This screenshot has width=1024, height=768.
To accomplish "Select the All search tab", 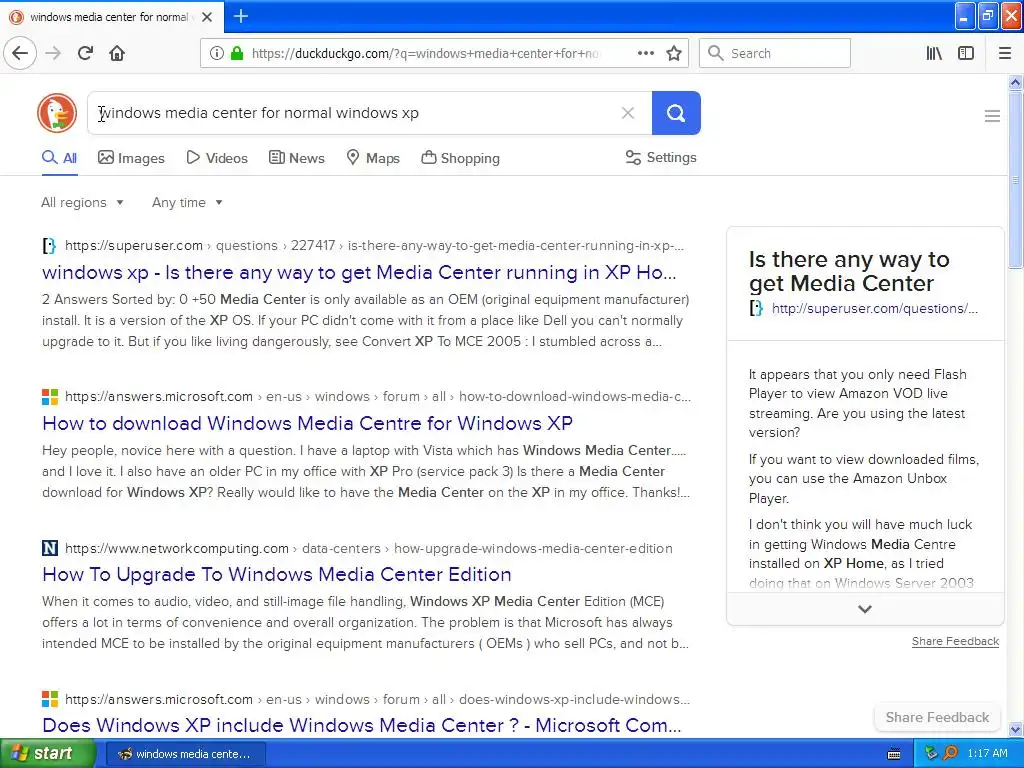I will point(59,158).
